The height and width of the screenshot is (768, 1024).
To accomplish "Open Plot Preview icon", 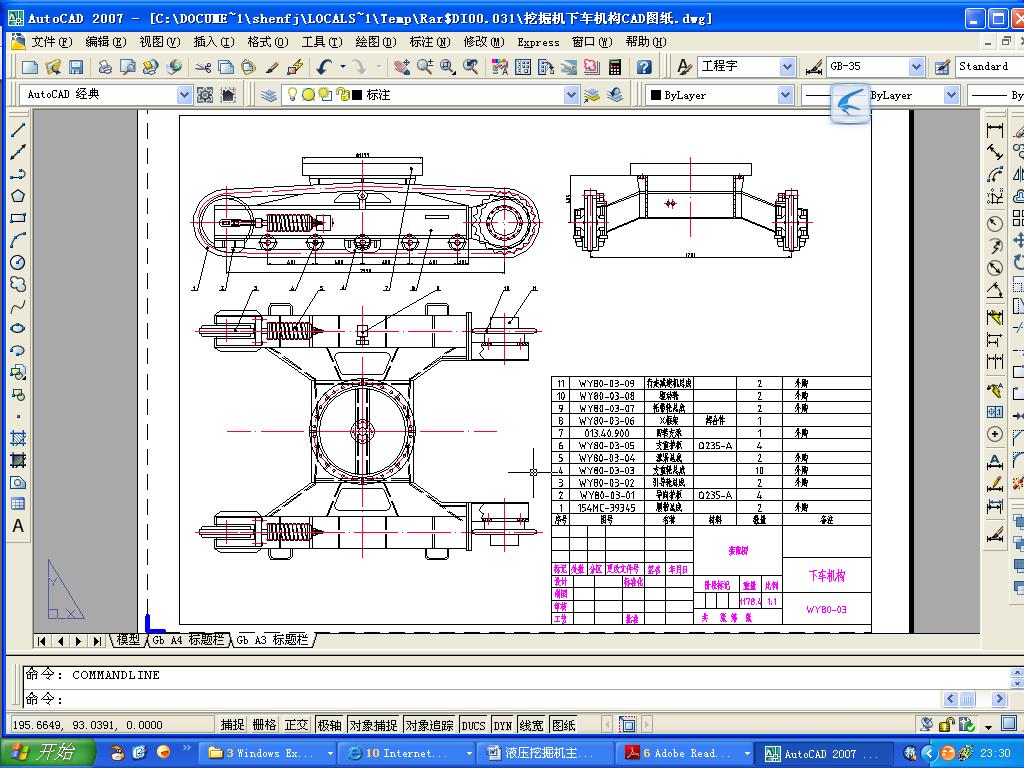I will [x=128, y=67].
